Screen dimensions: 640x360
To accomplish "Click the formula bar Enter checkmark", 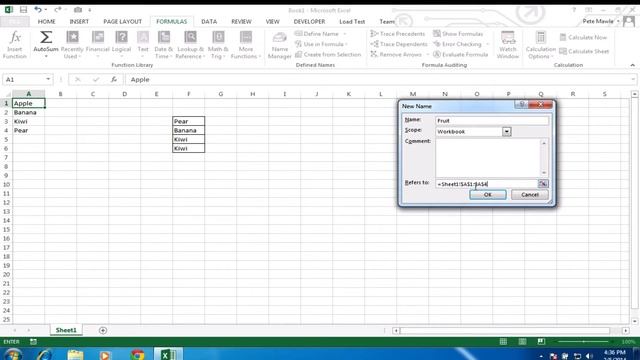I will tap(96, 79).
